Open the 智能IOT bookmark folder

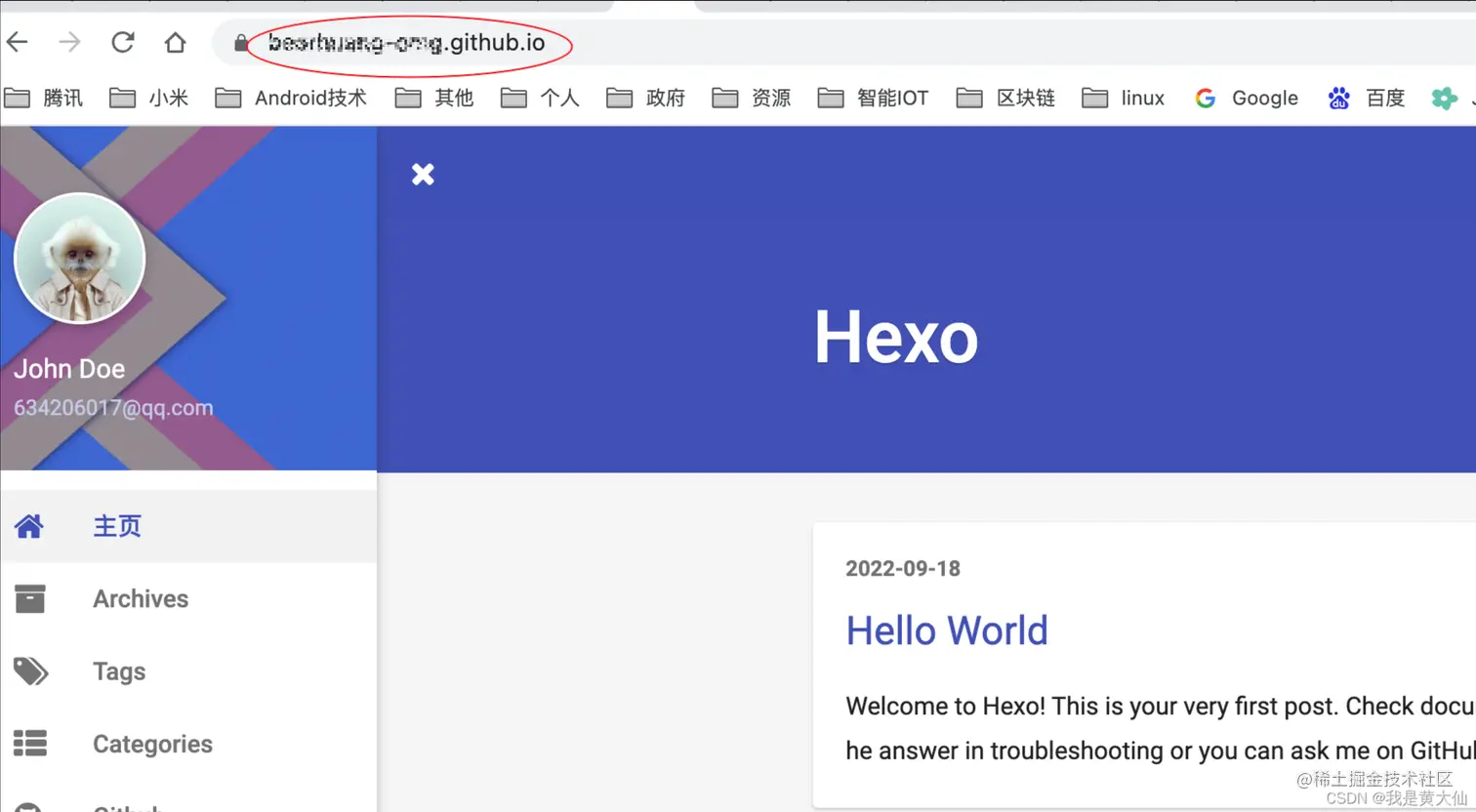pos(873,98)
